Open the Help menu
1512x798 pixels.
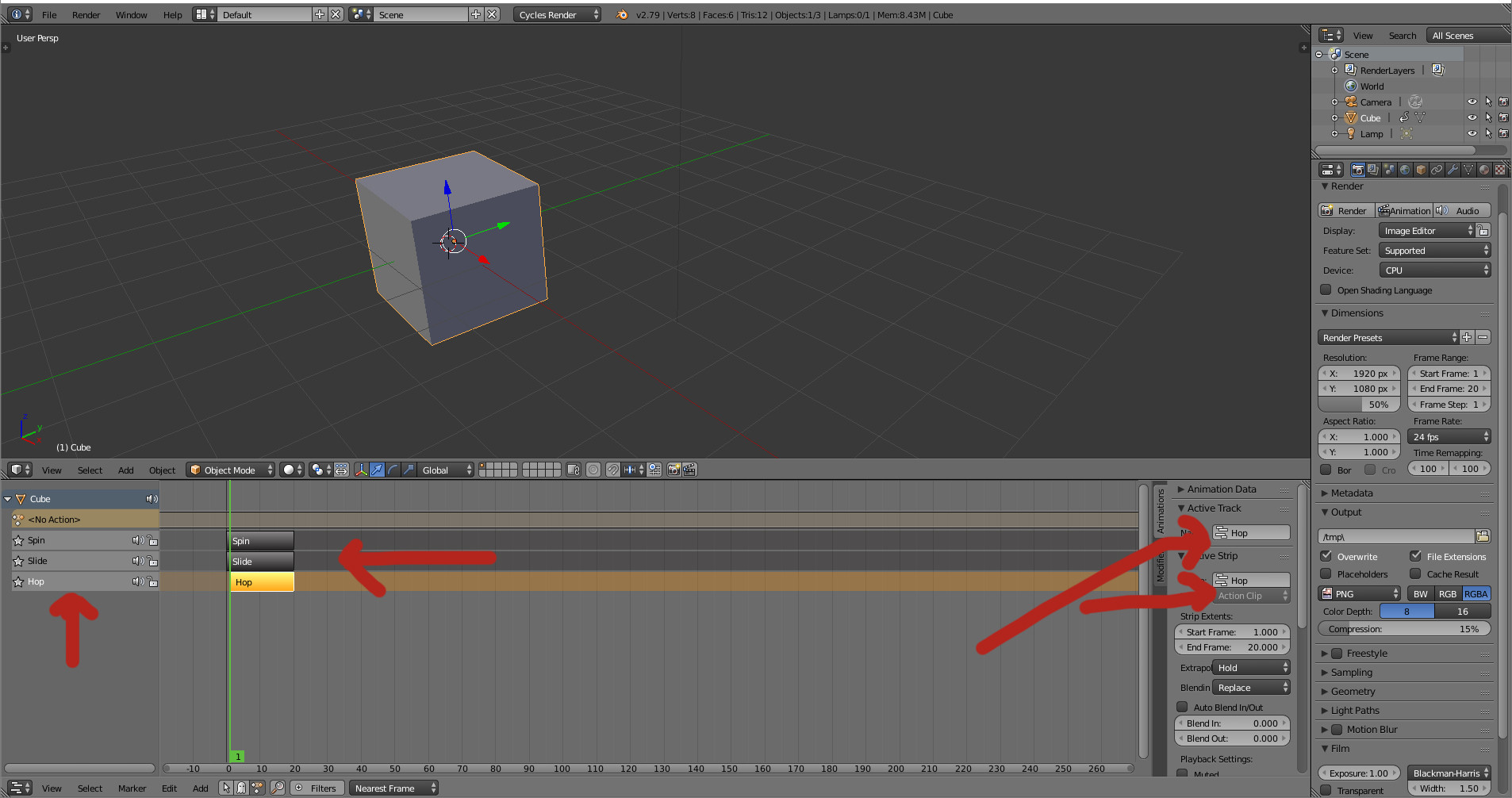coord(172,14)
